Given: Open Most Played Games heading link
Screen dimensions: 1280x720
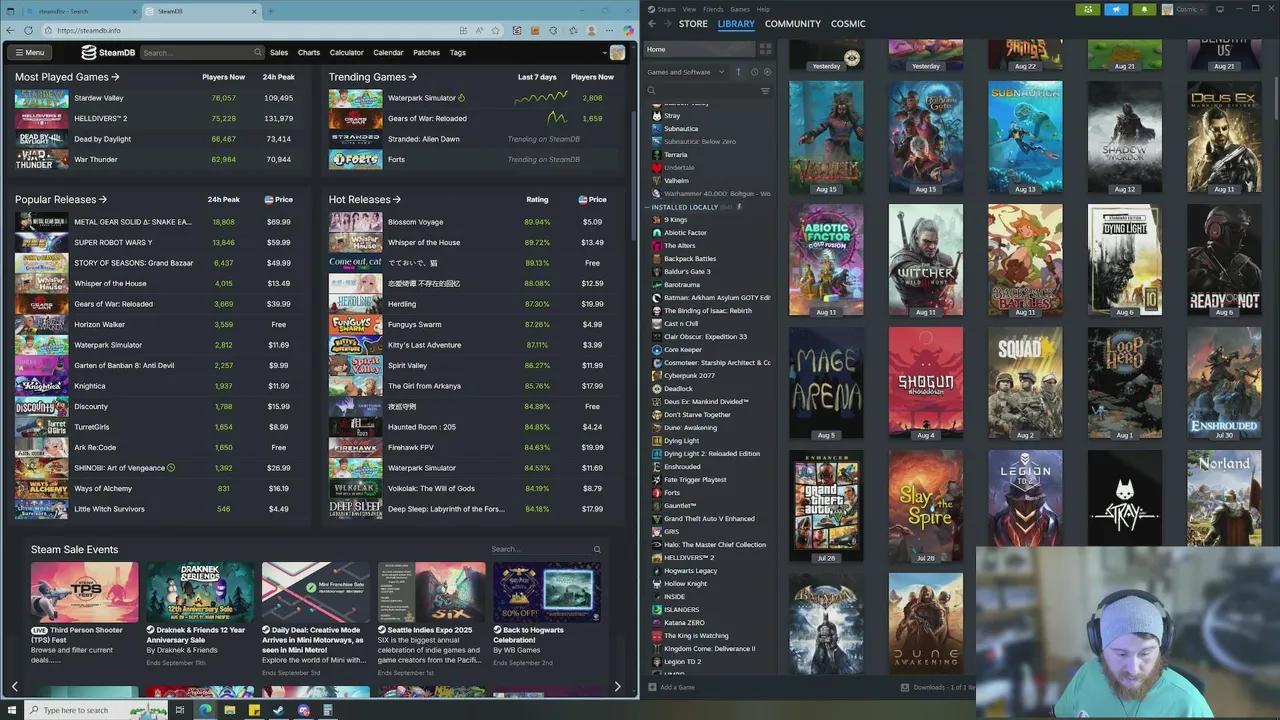Looking at the screenshot, I should (67, 77).
